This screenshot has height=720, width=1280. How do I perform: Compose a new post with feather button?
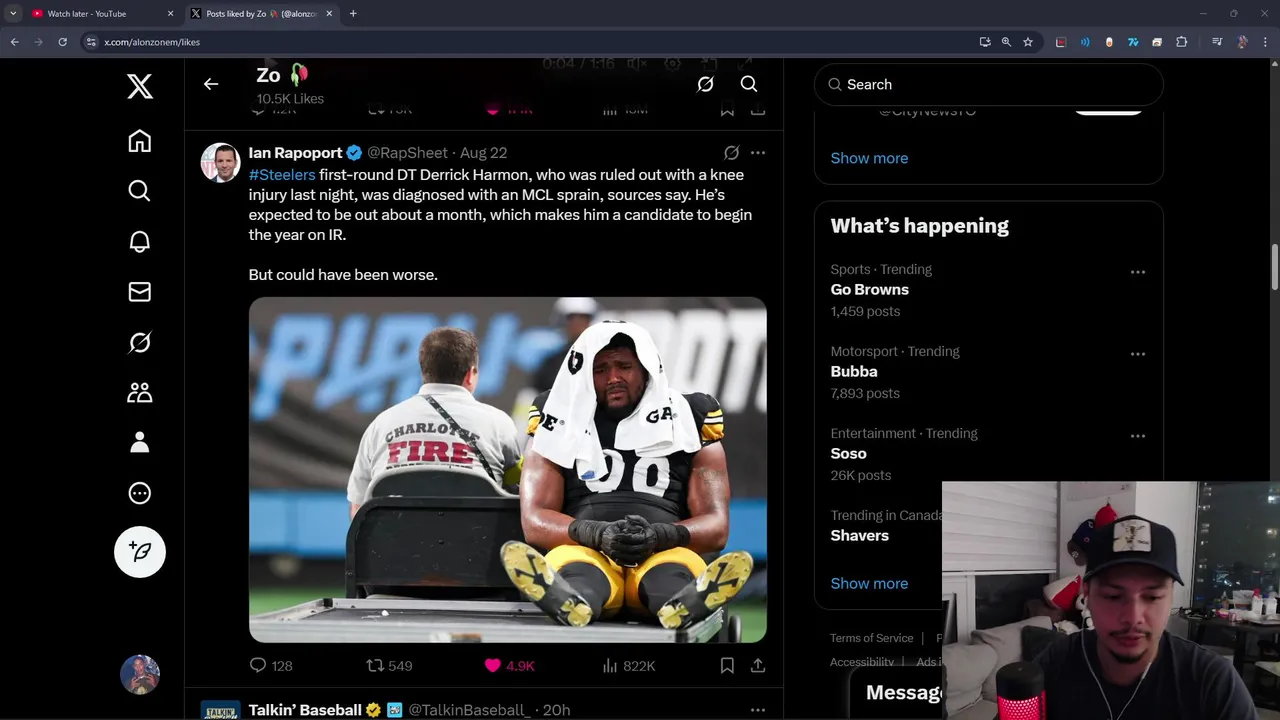140,552
